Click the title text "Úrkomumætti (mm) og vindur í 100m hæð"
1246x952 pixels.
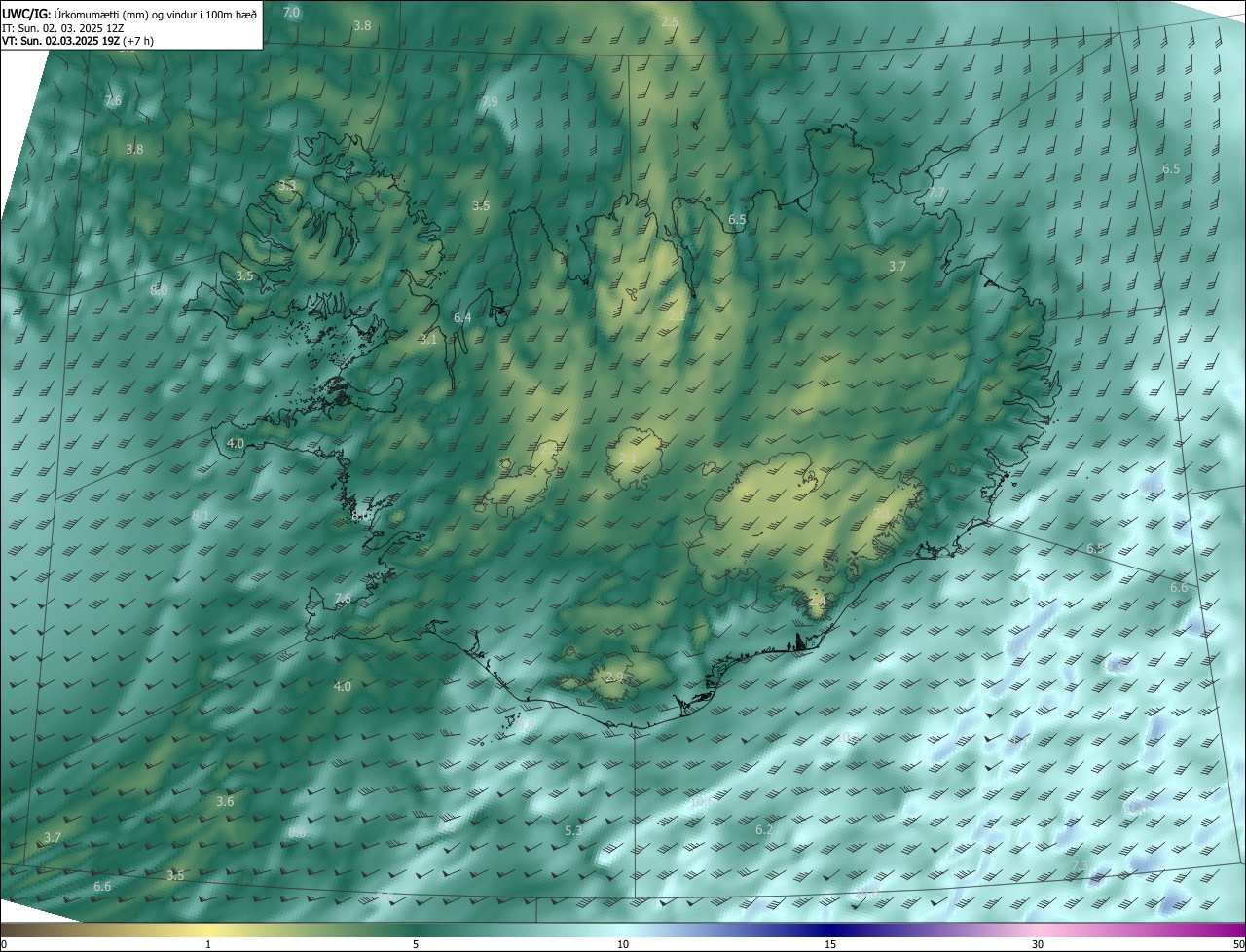[156, 13]
